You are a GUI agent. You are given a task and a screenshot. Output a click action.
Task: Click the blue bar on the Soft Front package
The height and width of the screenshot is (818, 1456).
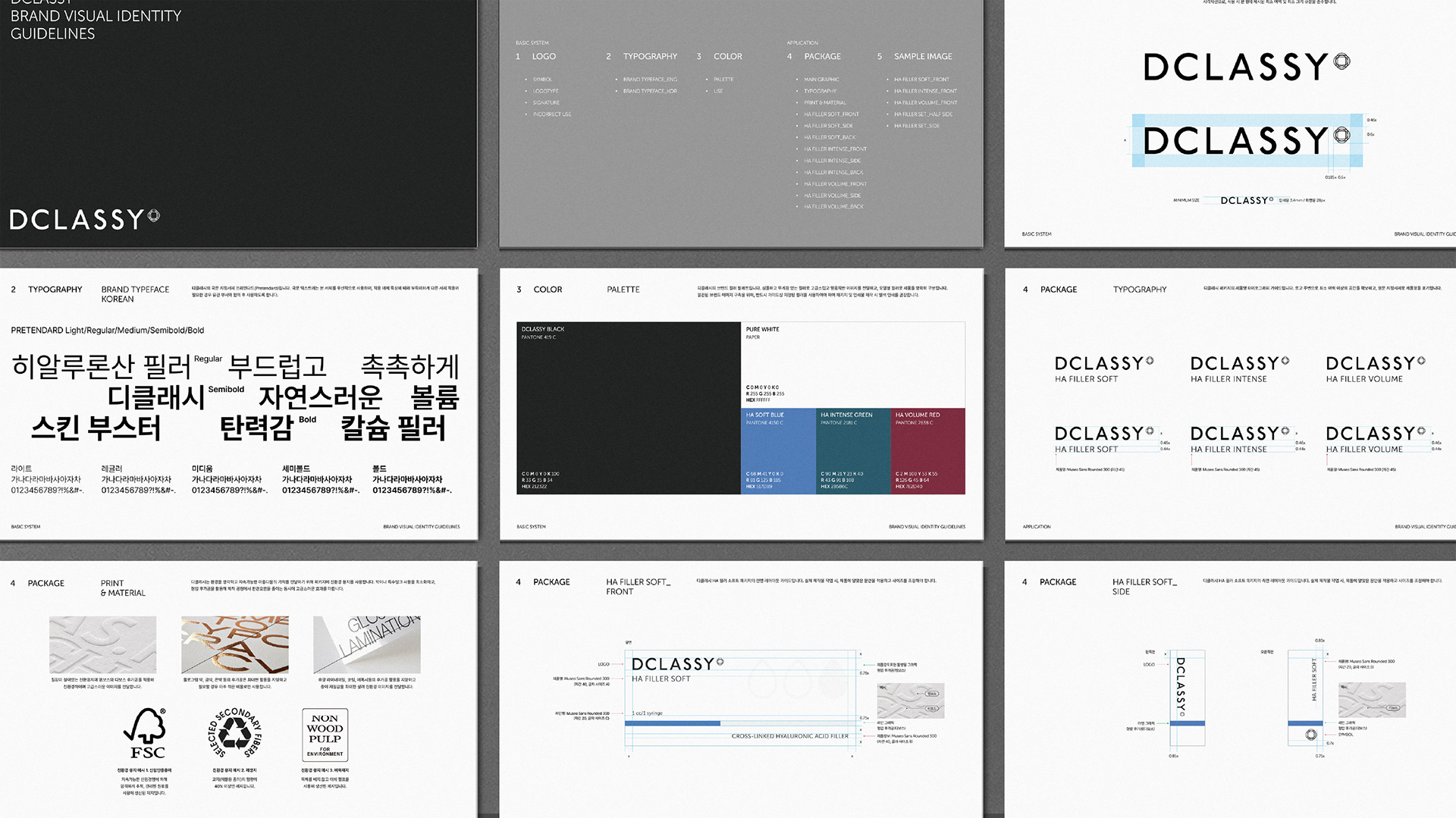(x=673, y=723)
